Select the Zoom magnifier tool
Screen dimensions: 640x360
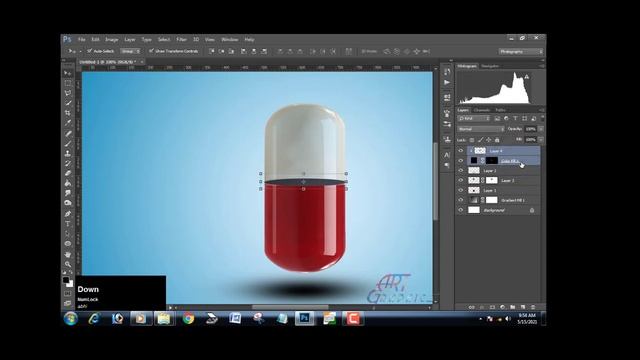pyautogui.click(x=68, y=264)
